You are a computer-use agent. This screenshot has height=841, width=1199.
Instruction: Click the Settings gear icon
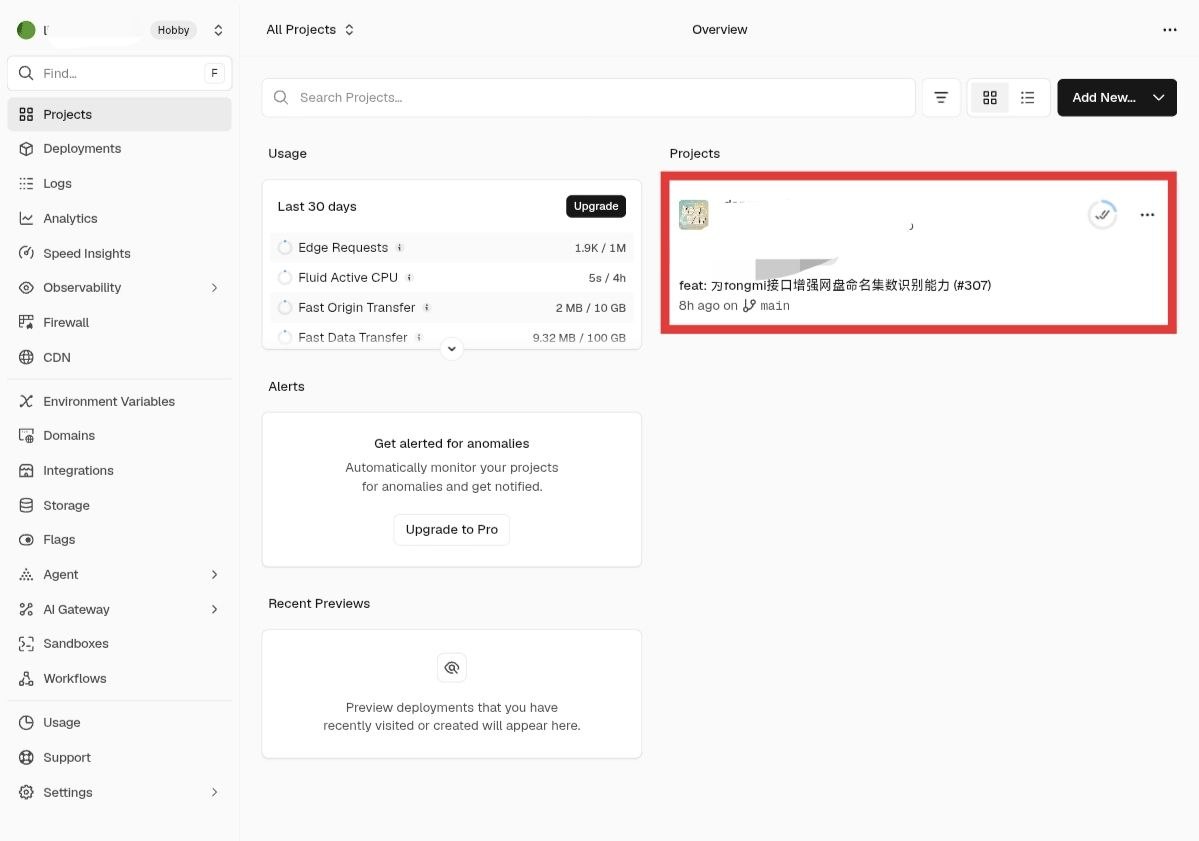click(x=26, y=792)
